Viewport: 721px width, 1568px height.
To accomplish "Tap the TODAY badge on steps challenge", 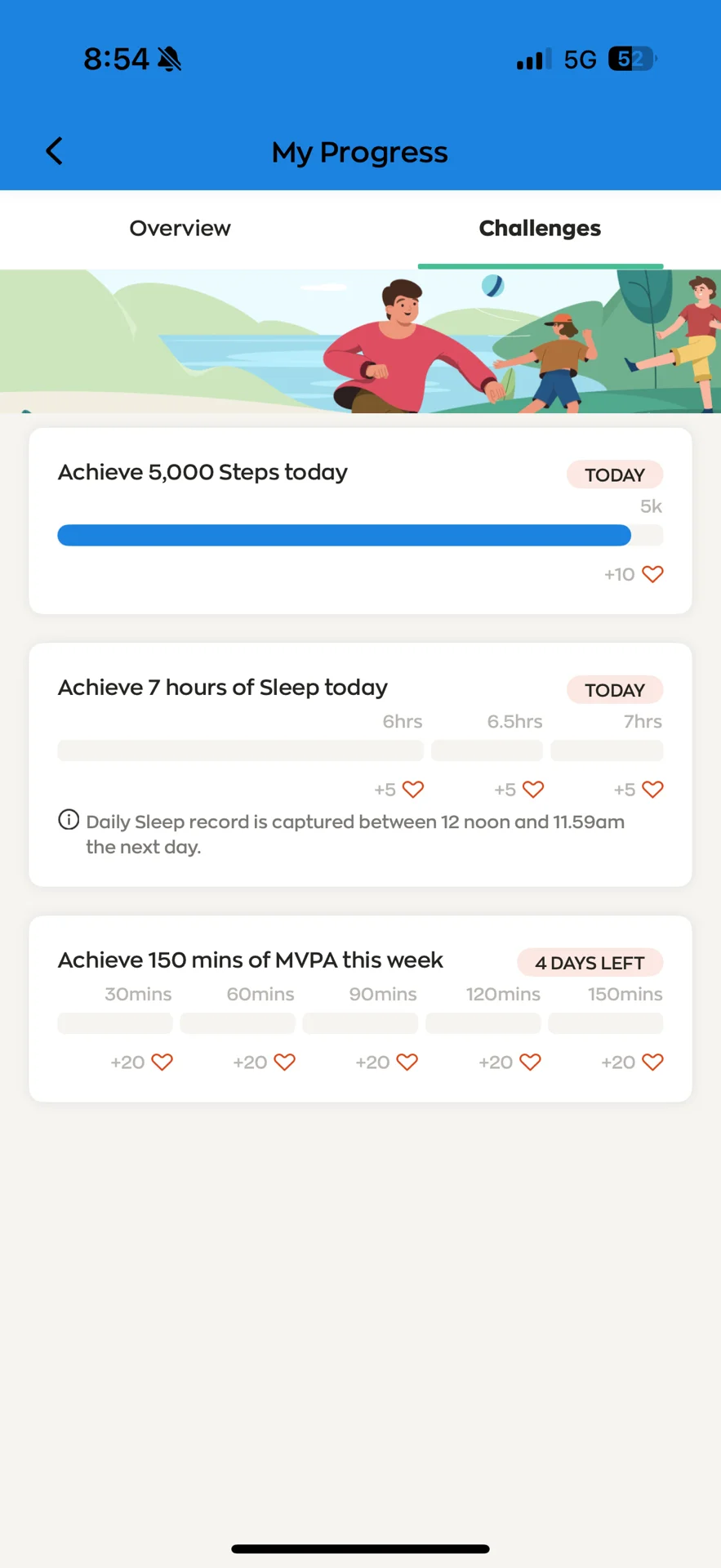I will coord(614,474).
